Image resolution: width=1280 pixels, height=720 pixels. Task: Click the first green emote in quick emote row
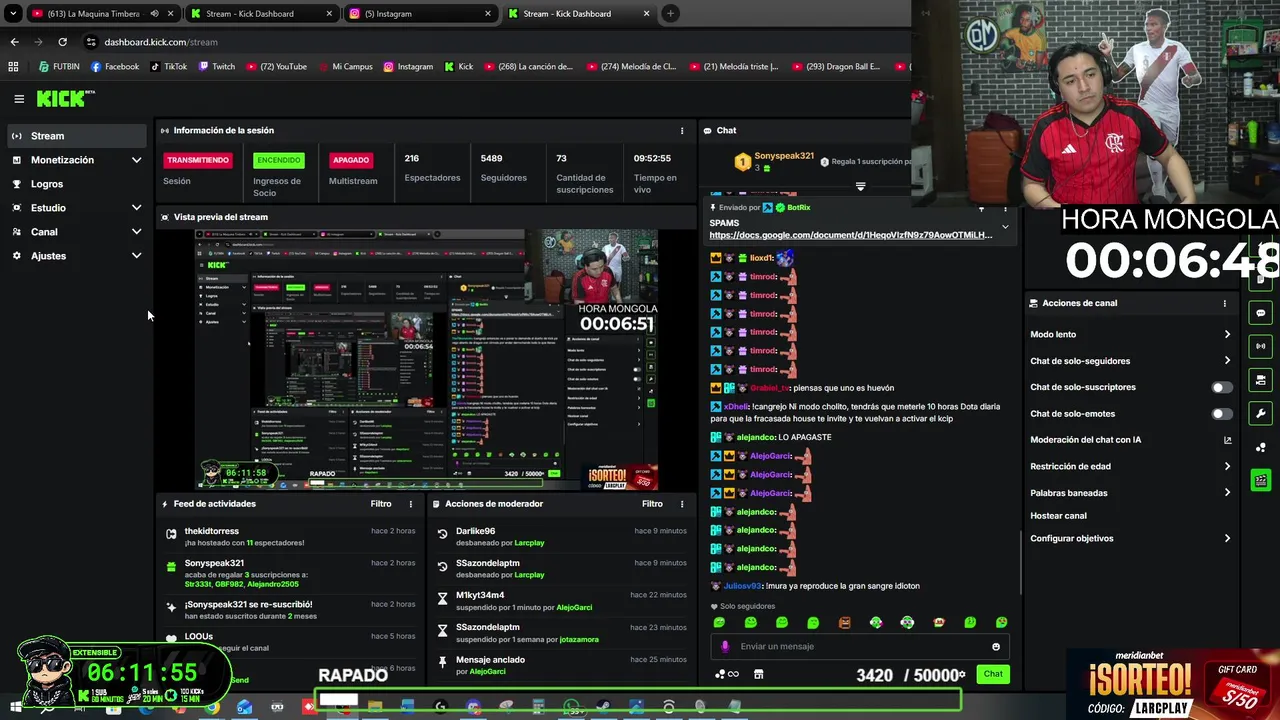(719, 623)
